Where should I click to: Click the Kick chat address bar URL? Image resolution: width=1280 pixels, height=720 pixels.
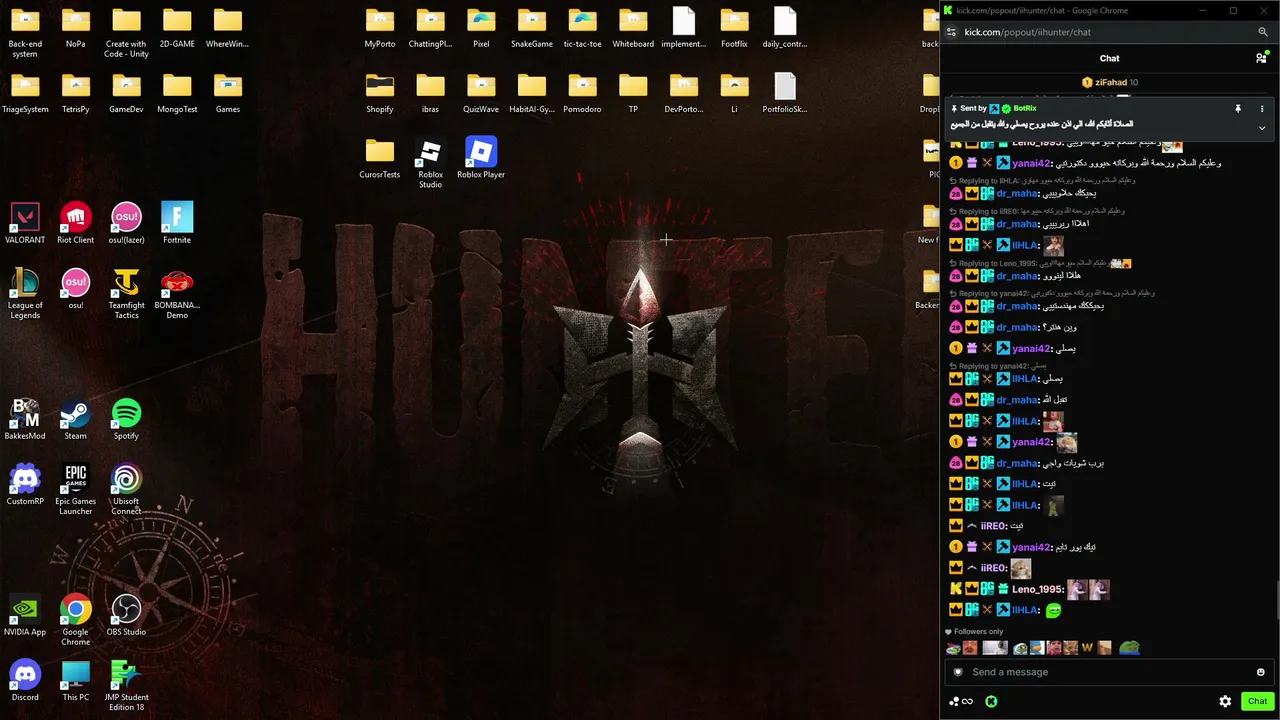(x=1028, y=32)
